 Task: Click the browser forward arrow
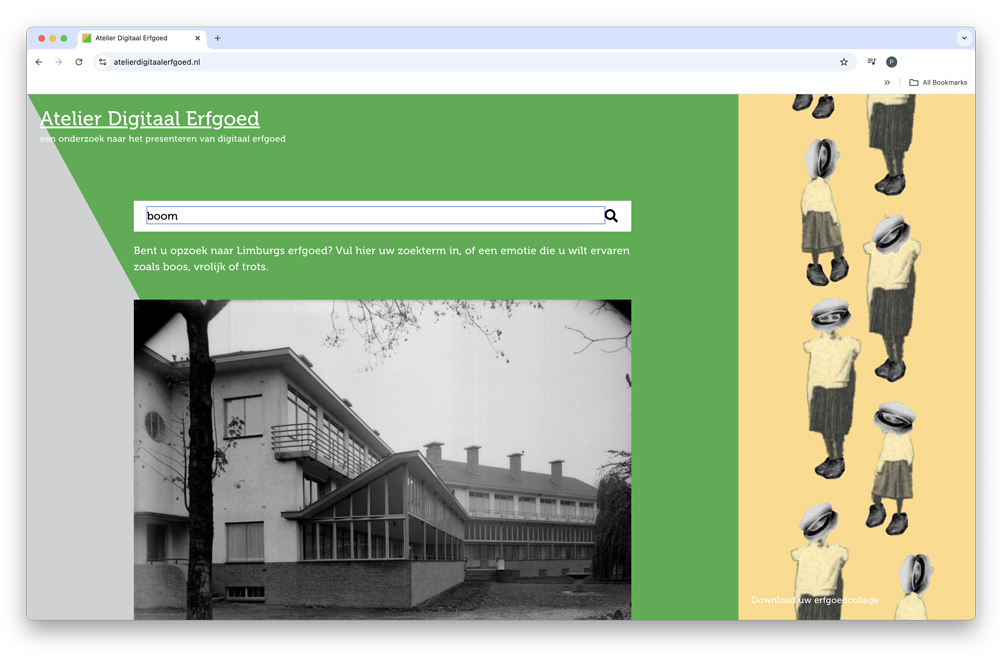(59, 62)
